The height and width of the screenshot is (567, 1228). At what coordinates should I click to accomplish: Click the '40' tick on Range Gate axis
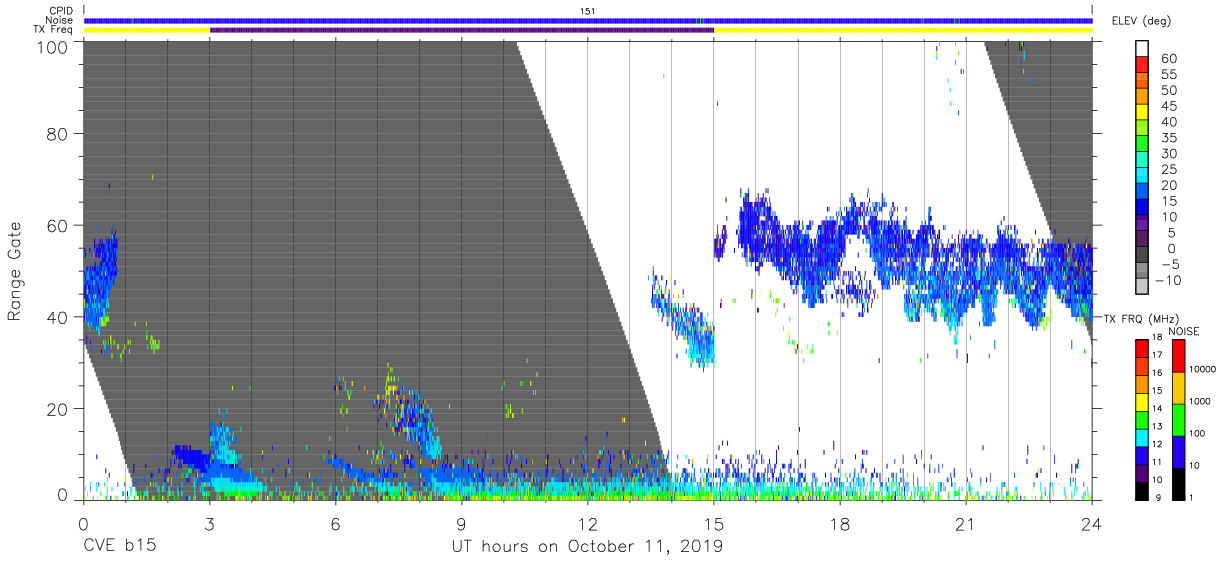(57, 317)
